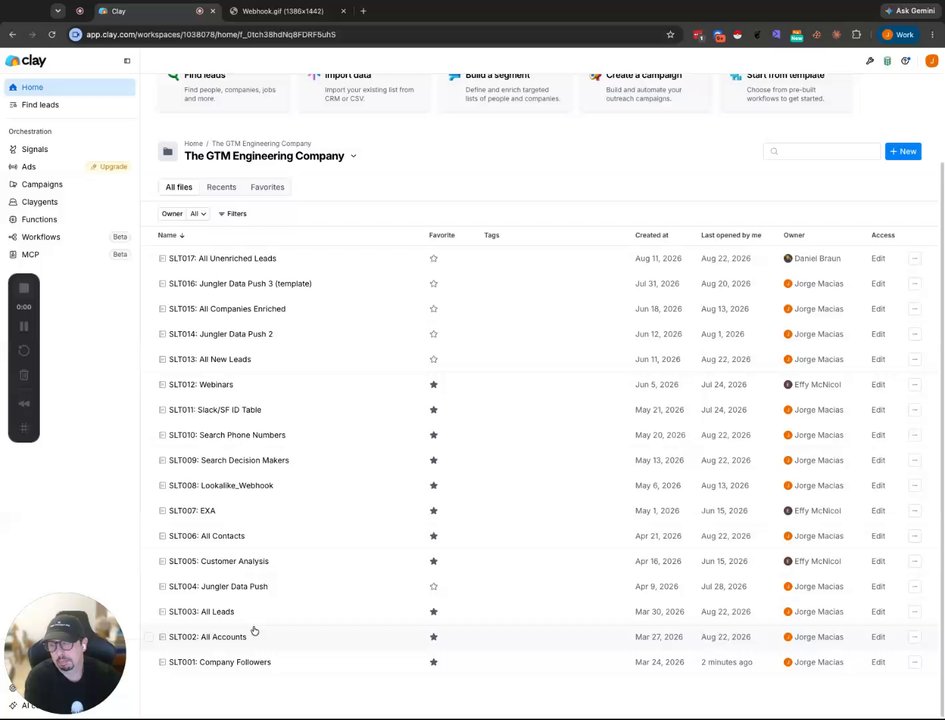Pause the screen recording
The height and width of the screenshot is (720, 945).
(x=24, y=327)
